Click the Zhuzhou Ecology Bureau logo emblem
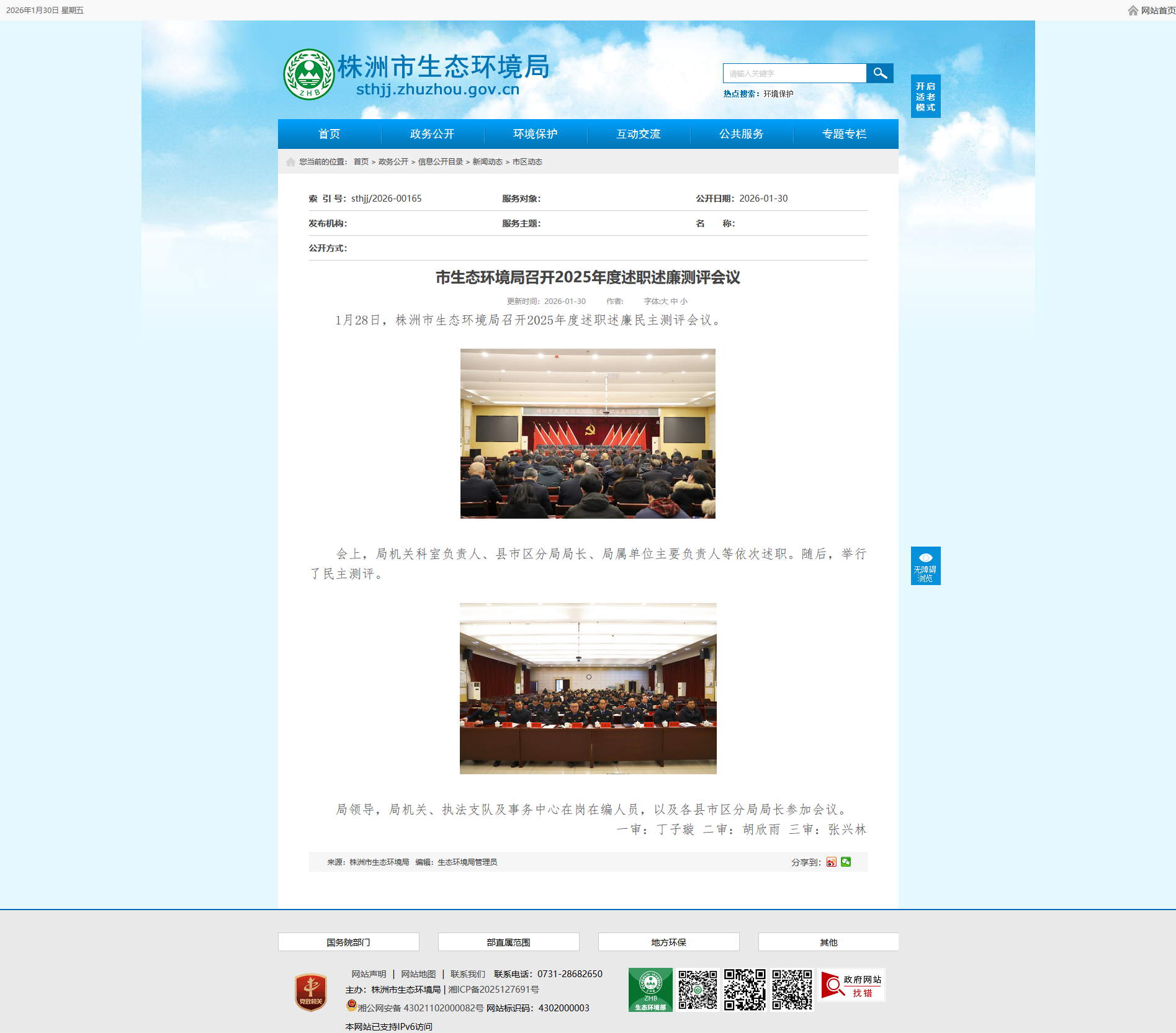Screen dimensions: 1176x1033 308,74
